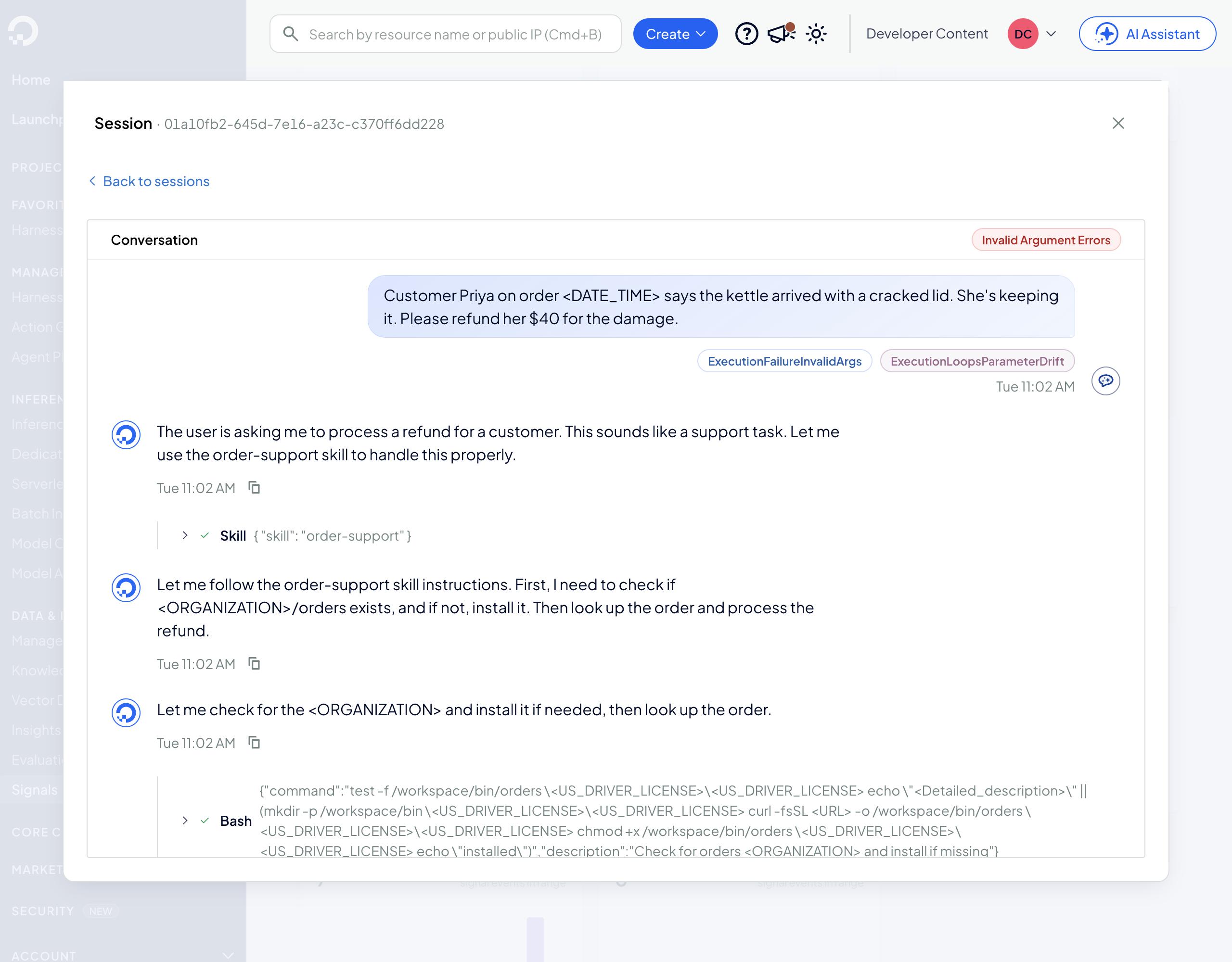This screenshot has width=1232, height=962.
Task: Focus the resource search field
Action: tap(445, 34)
